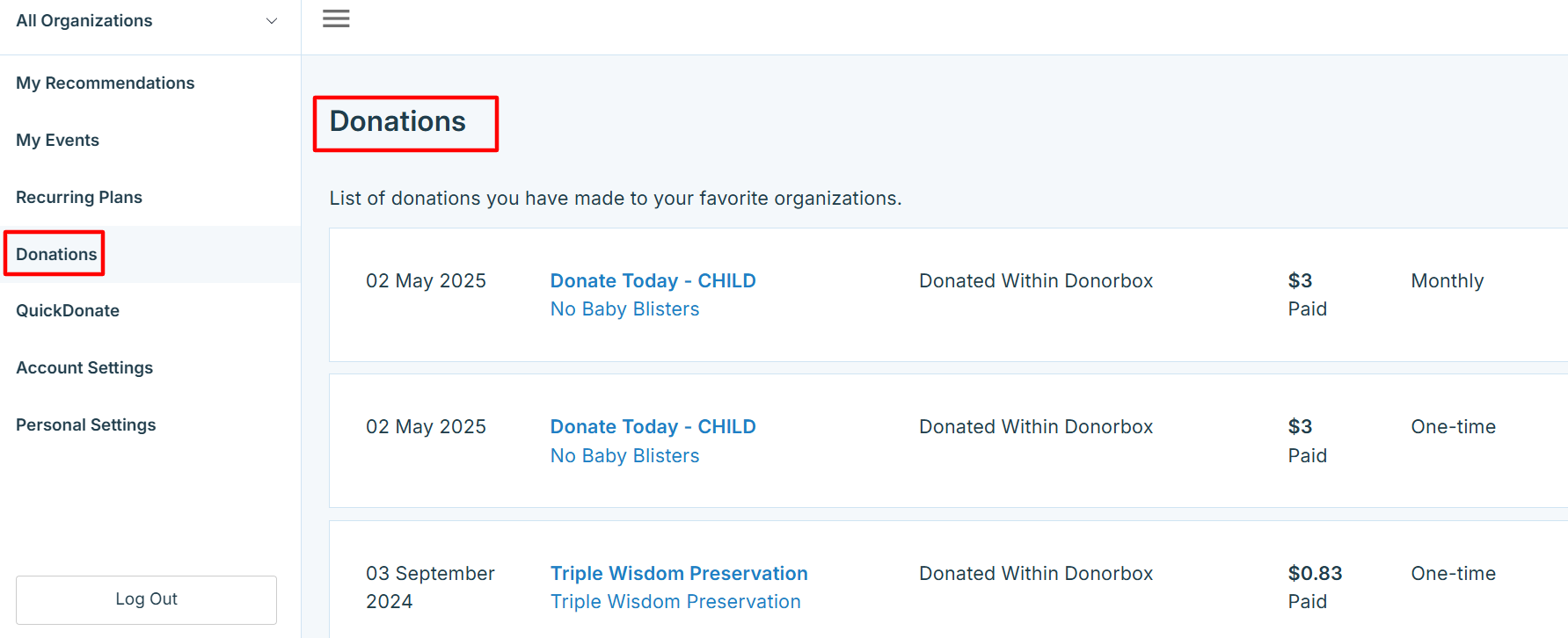Open QuickDonate from the sidebar

tap(68, 310)
